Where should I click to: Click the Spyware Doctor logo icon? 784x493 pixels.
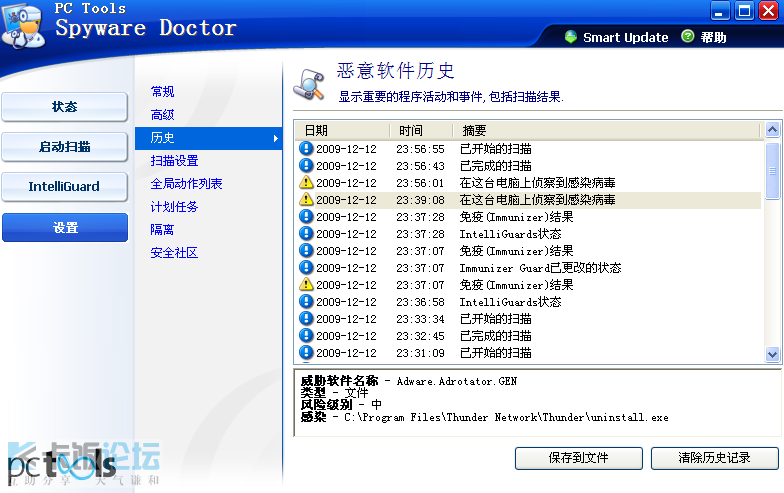coord(23,26)
